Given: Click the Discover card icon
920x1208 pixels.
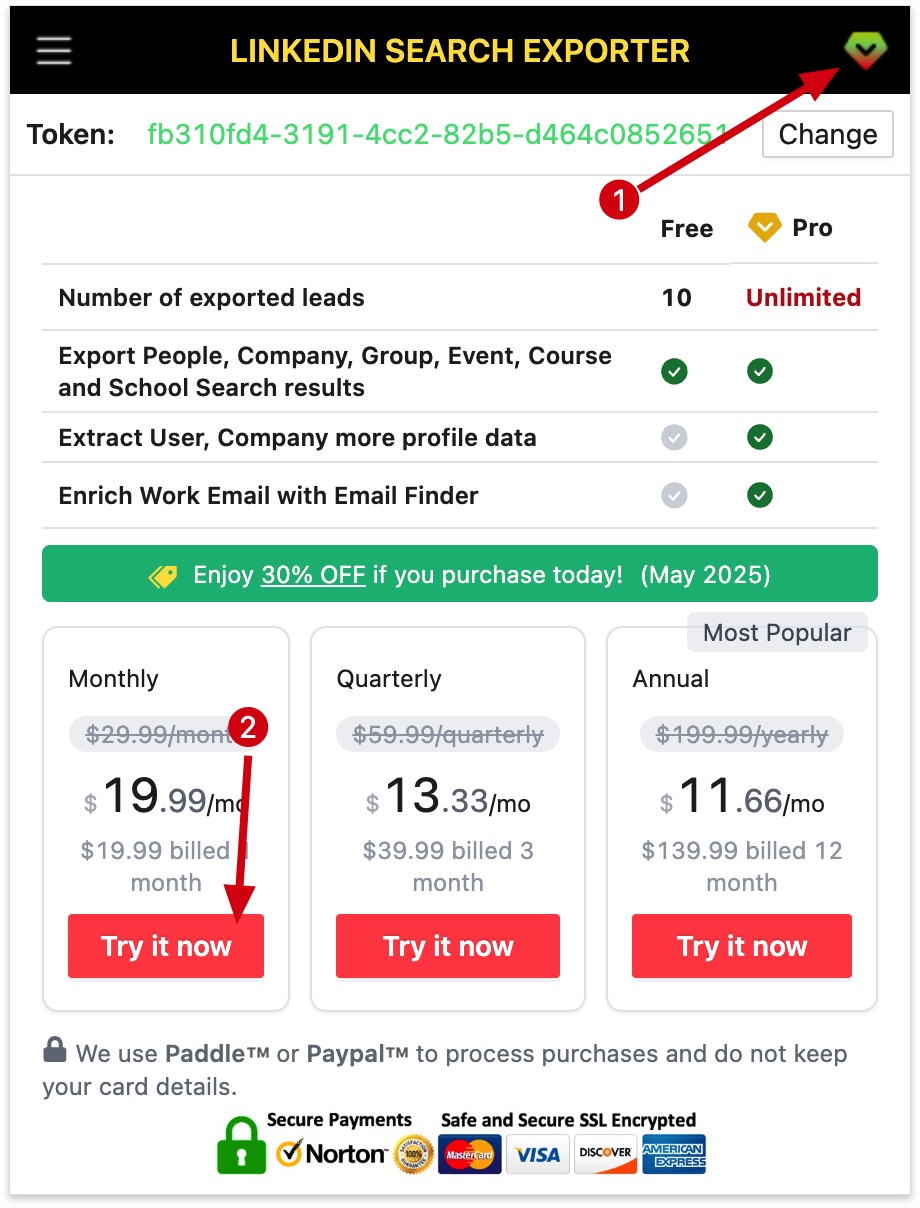Looking at the screenshot, I should pos(605,1155).
